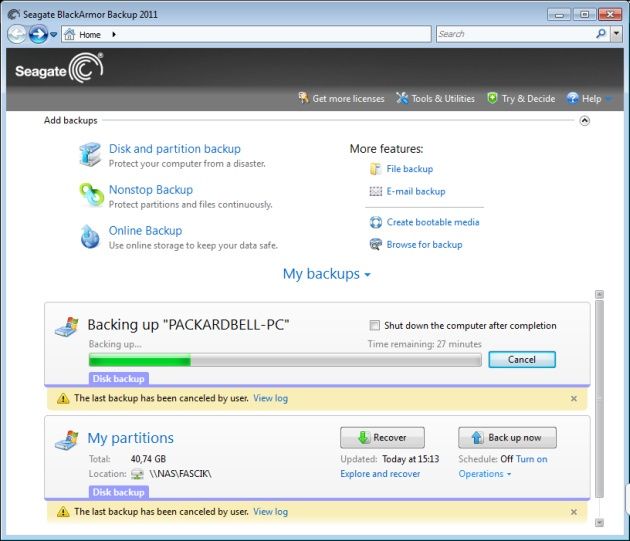The height and width of the screenshot is (541, 630).
Task: Click the Back up now button
Action: tap(507, 438)
